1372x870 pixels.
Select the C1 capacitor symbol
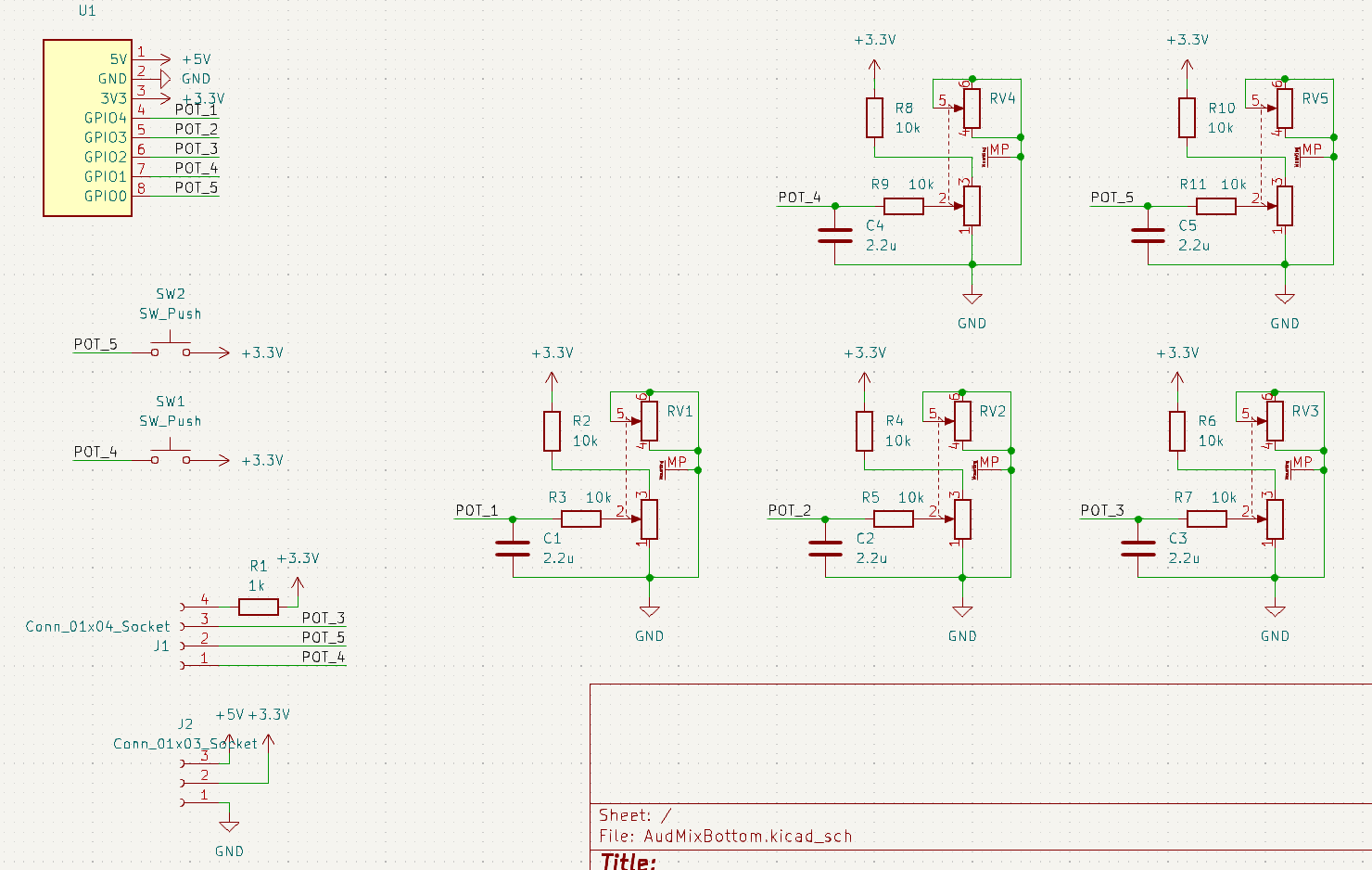(513, 548)
